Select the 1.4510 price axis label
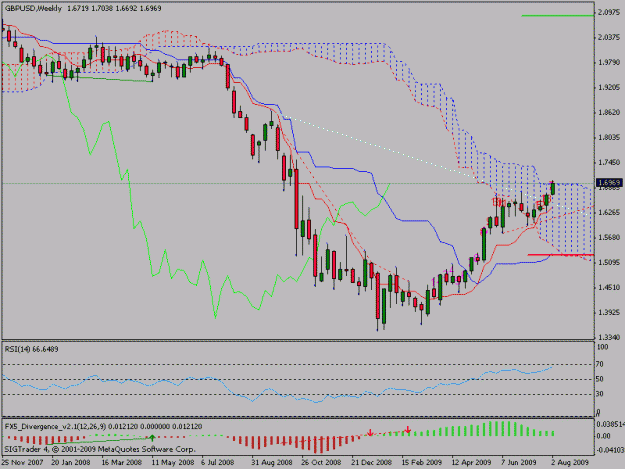Screen dimensions: 625x469 click(x=609, y=287)
